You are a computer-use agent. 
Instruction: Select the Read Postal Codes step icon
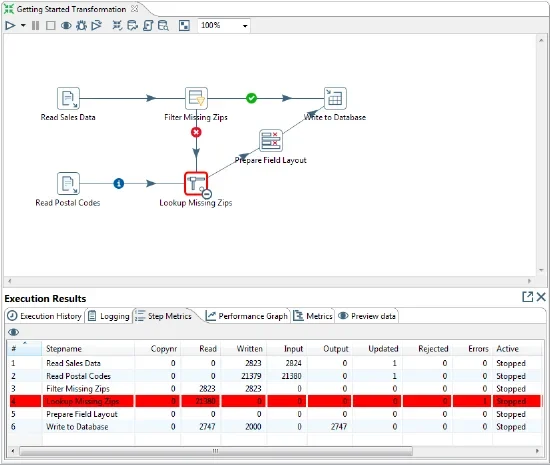[68, 183]
